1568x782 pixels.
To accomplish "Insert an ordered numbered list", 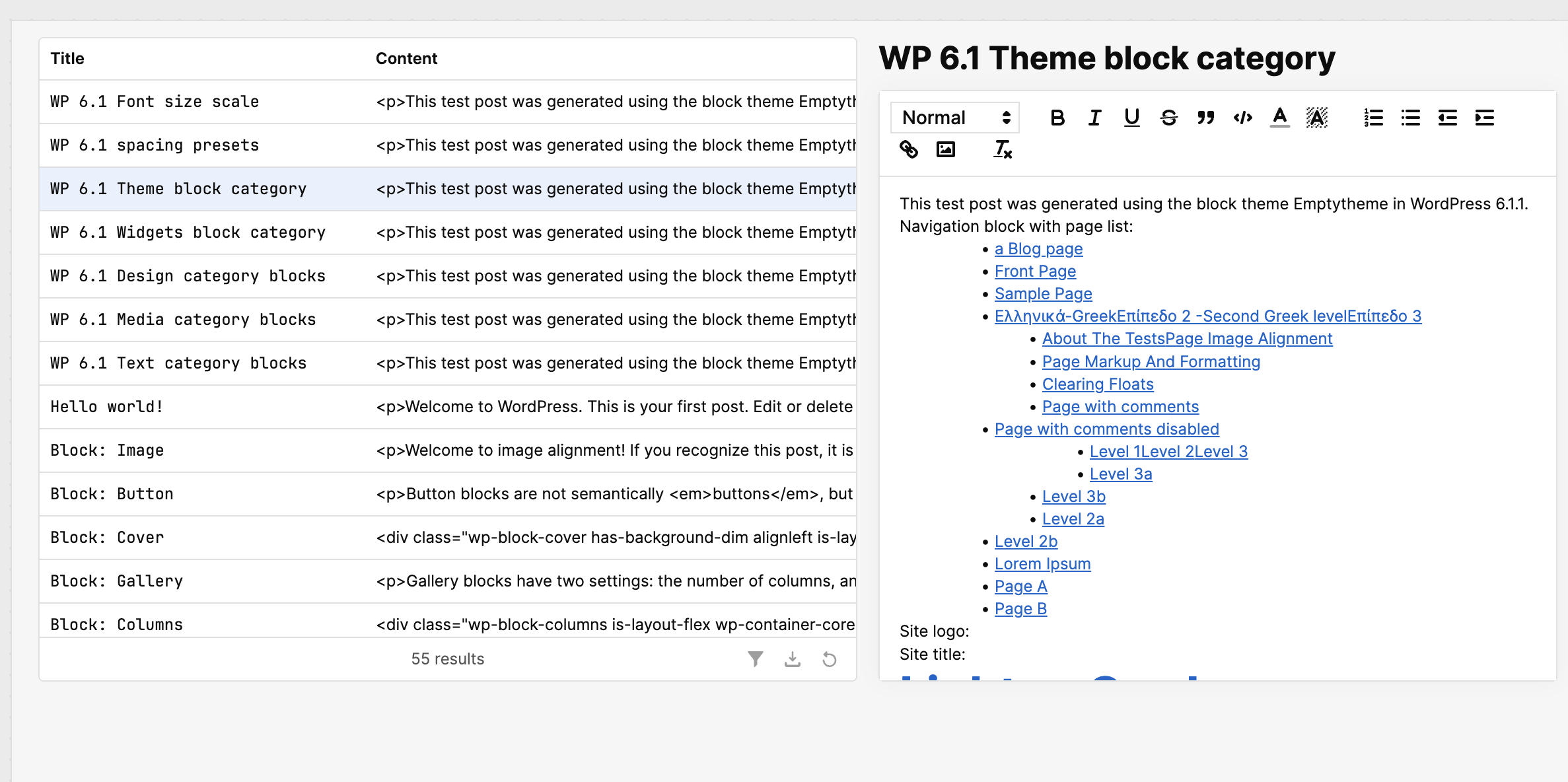I will [x=1373, y=118].
